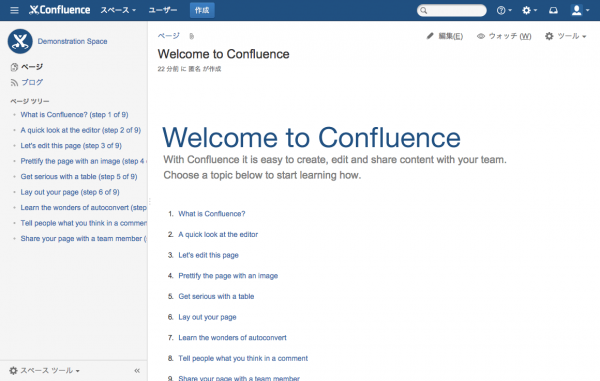Open tree item Share your page with a team member
The image size is (600, 381).
(83, 239)
